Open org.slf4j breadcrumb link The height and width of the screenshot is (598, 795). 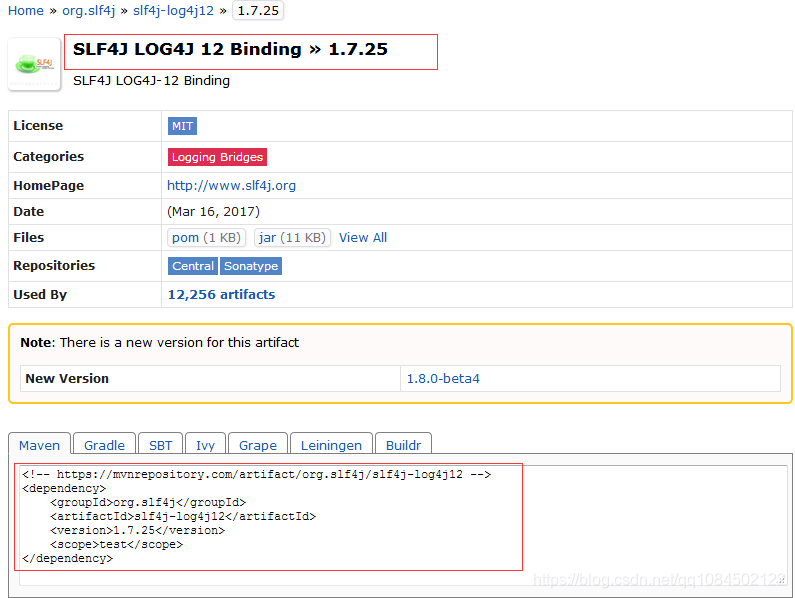[89, 11]
